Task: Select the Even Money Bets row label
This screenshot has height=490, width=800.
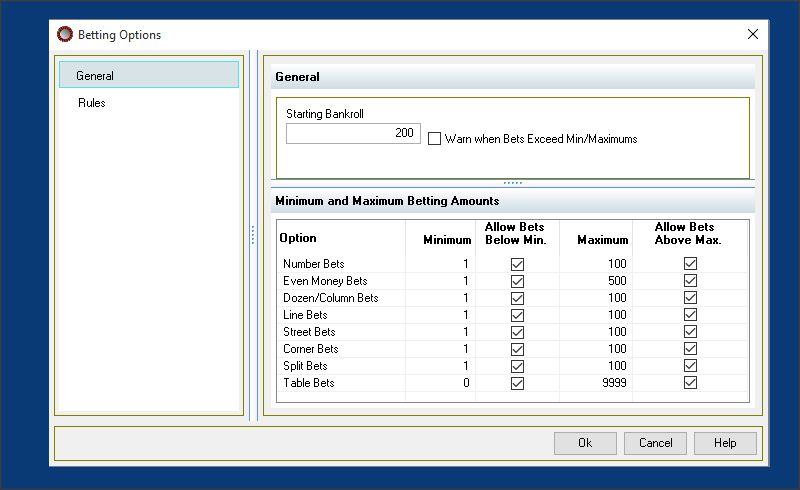Action: [325, 281]
